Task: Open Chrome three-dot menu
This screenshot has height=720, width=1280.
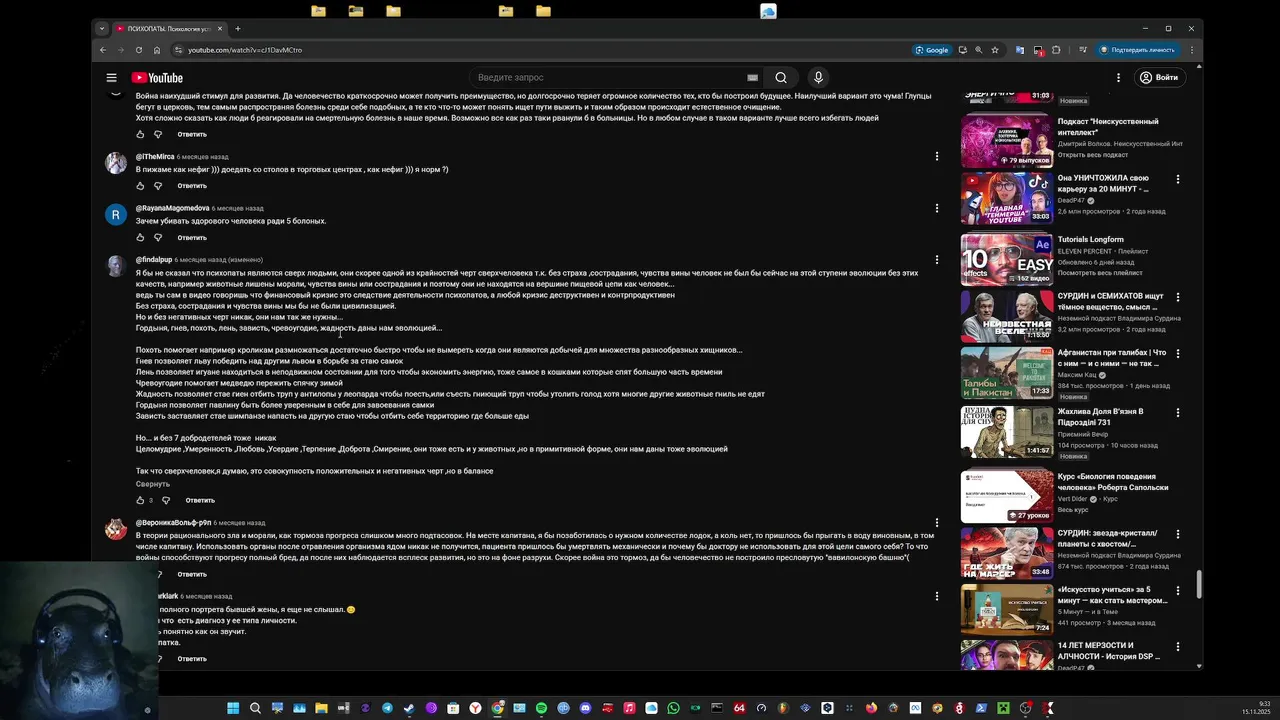Action: pyautogui.click(x=1191, y=50)
